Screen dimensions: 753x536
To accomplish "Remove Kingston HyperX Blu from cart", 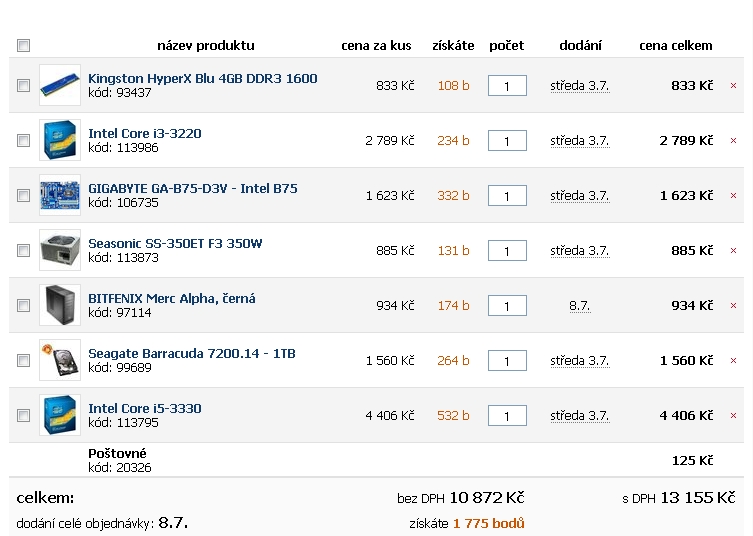I will click(733, 85).
